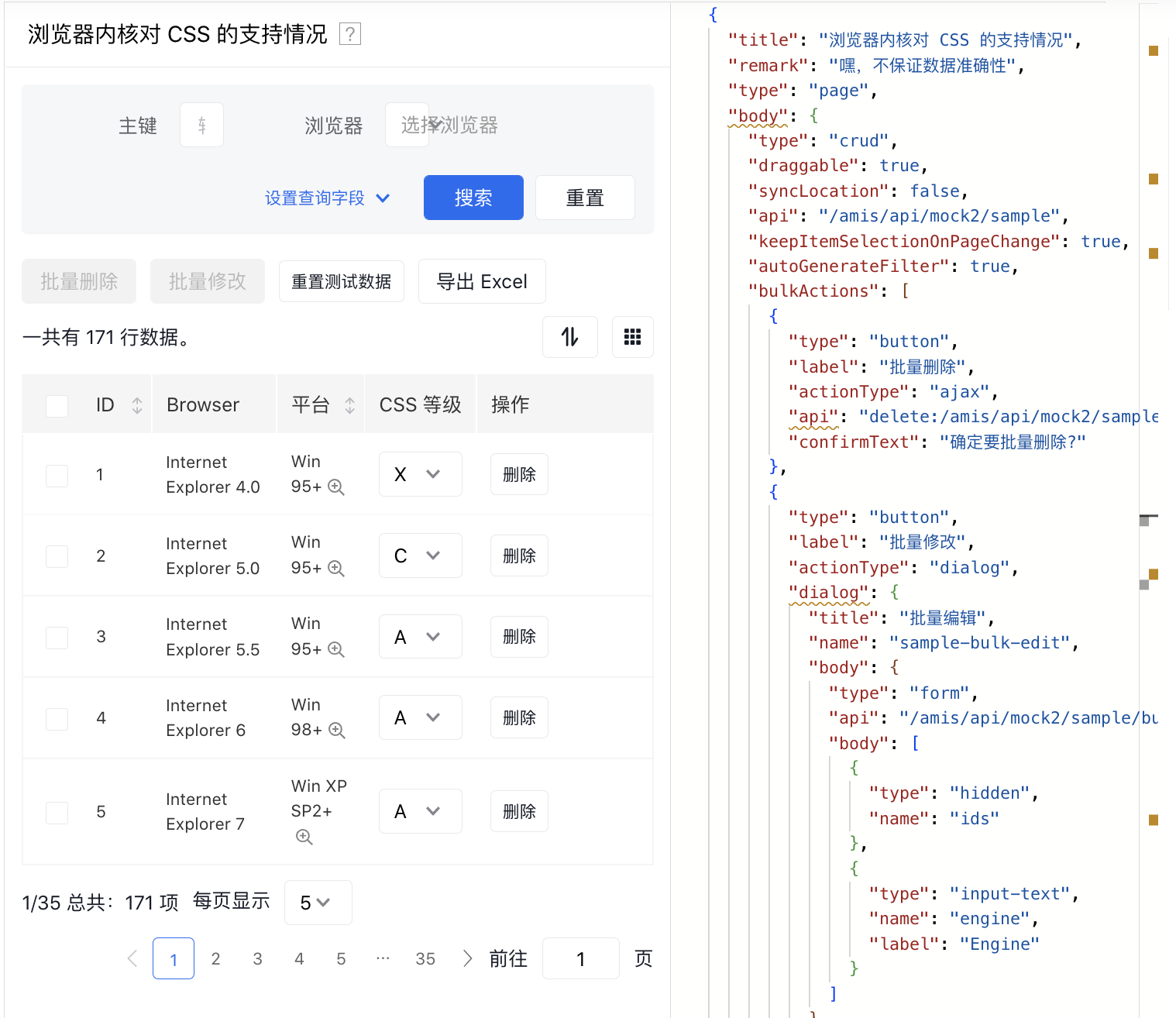
Task: Click zoom icon next to Win 95+ in row 1
Action: (x=336, y=487)
